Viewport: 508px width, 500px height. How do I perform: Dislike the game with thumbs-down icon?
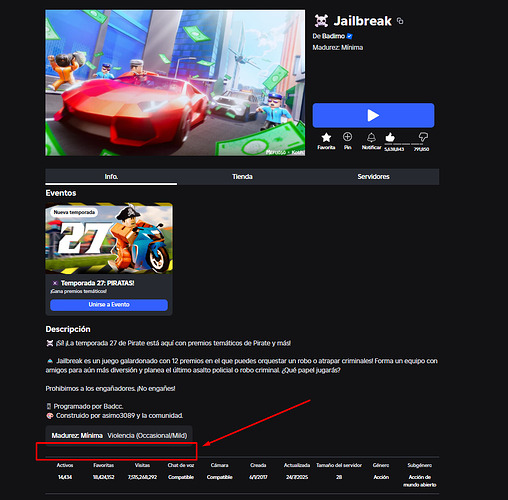pos(423,137)
